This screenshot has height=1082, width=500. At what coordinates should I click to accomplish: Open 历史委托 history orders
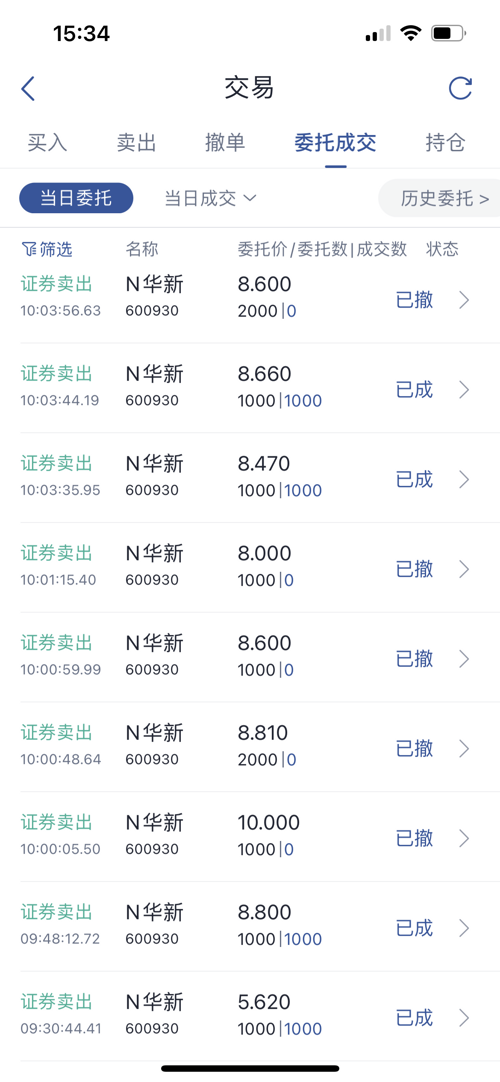441,199
